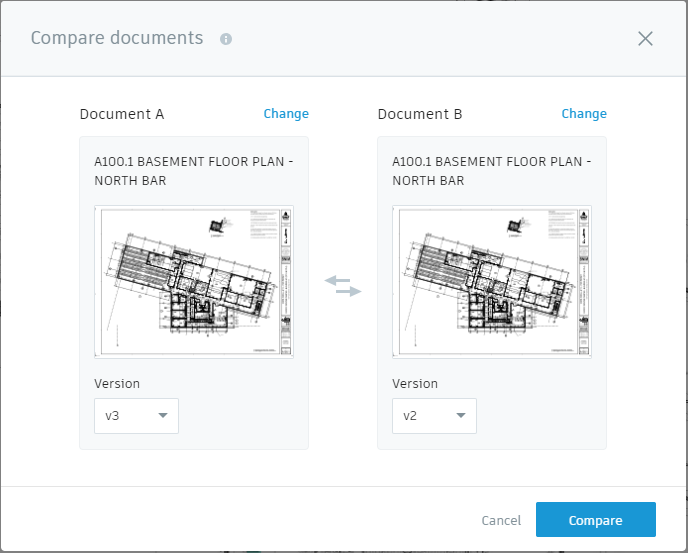688x553 pixels.
Task: Click the arrow in the v3 version selector
Action: click(163, 416)
